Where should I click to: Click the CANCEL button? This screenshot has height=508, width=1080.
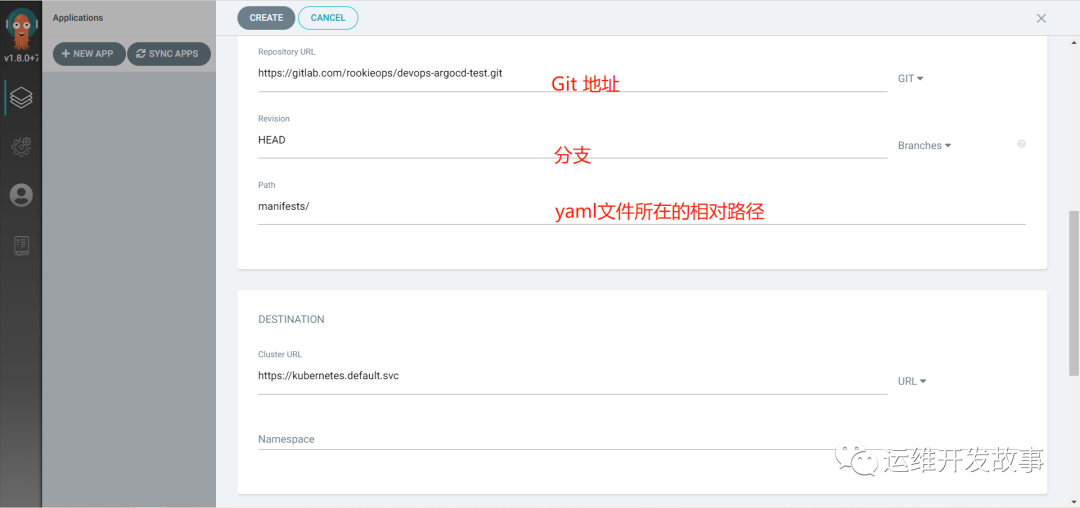pyautogui.click(x=328, y=18)
